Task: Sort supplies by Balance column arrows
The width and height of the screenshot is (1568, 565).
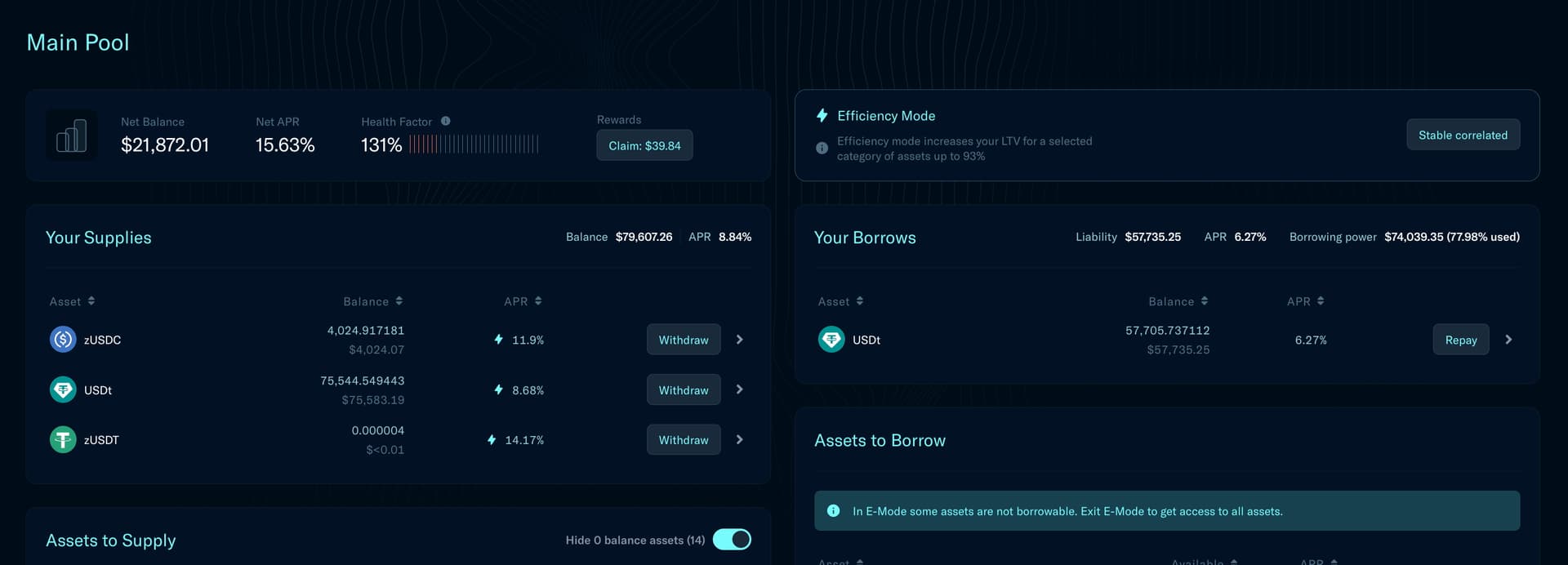Action: tap(399, 301)
